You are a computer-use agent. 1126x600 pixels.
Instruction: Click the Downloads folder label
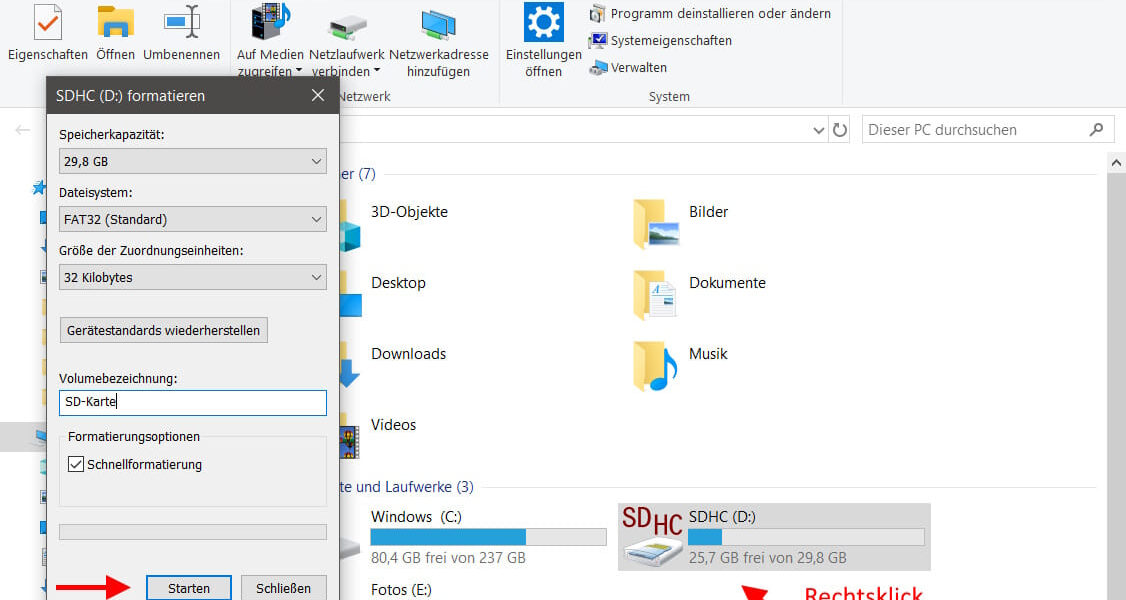[409, 354]
